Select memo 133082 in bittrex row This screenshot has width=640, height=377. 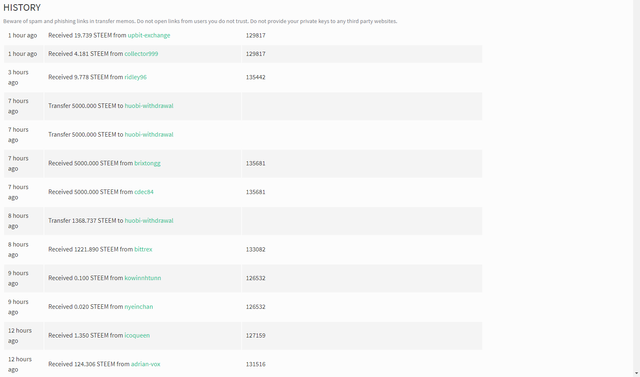[256, 249]
